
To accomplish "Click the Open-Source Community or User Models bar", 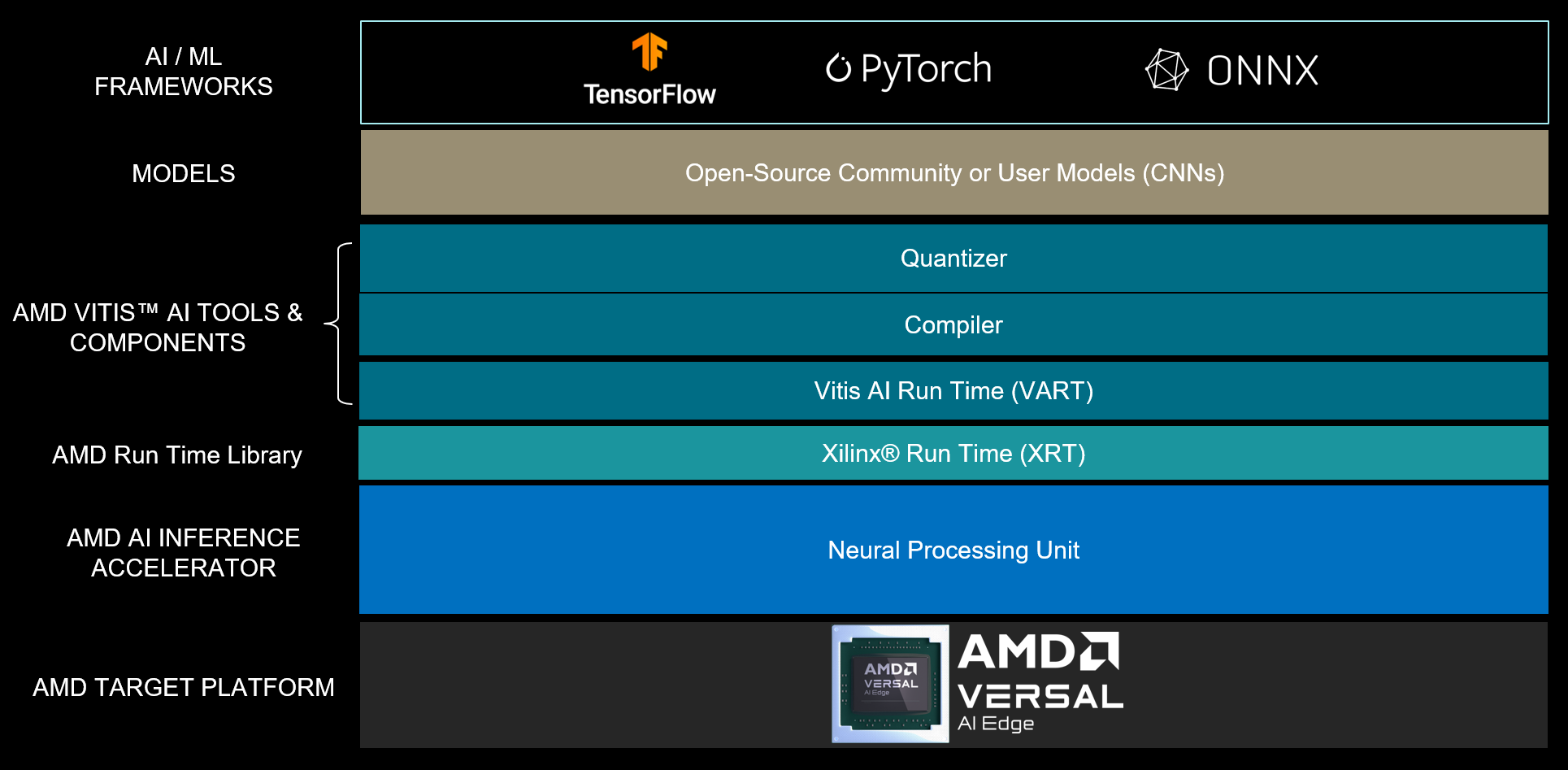I will coord(954,173).
